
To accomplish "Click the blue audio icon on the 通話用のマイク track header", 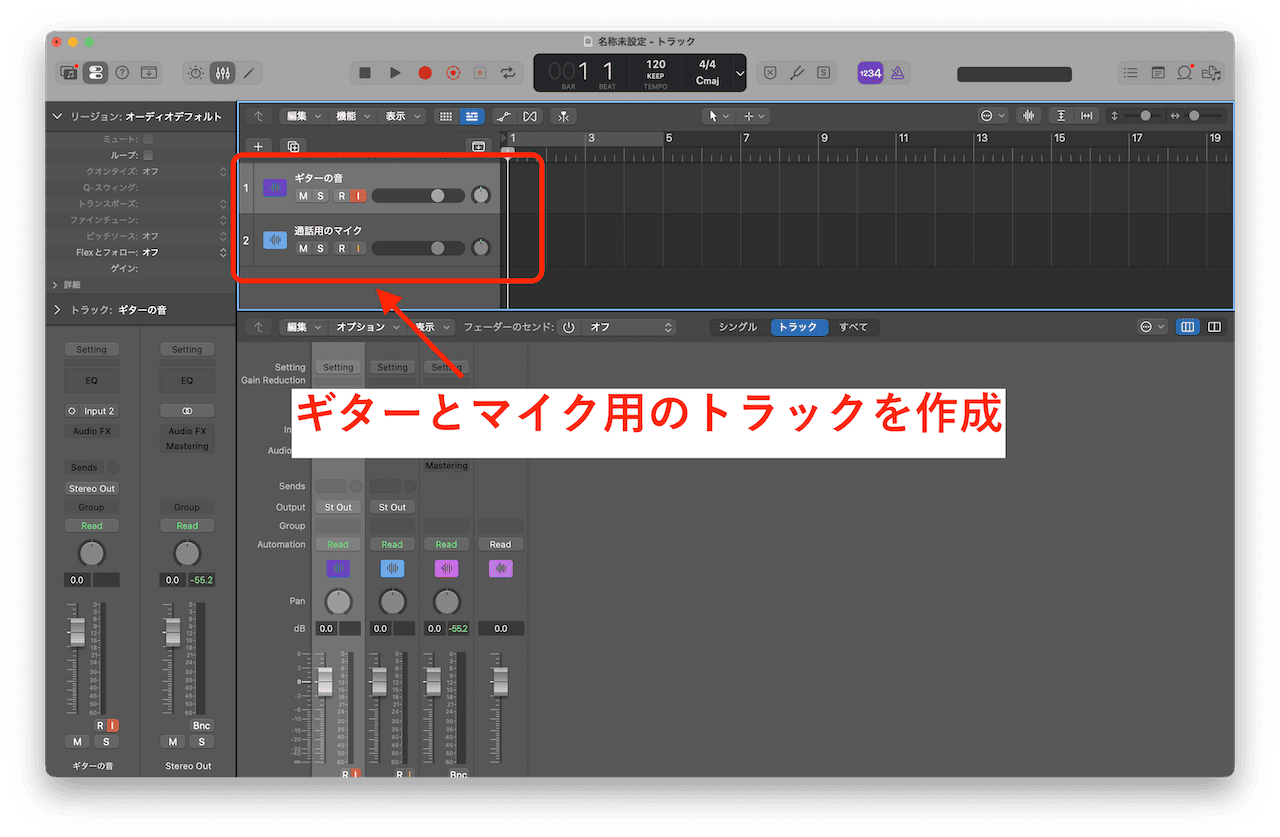I will (275, 240).
